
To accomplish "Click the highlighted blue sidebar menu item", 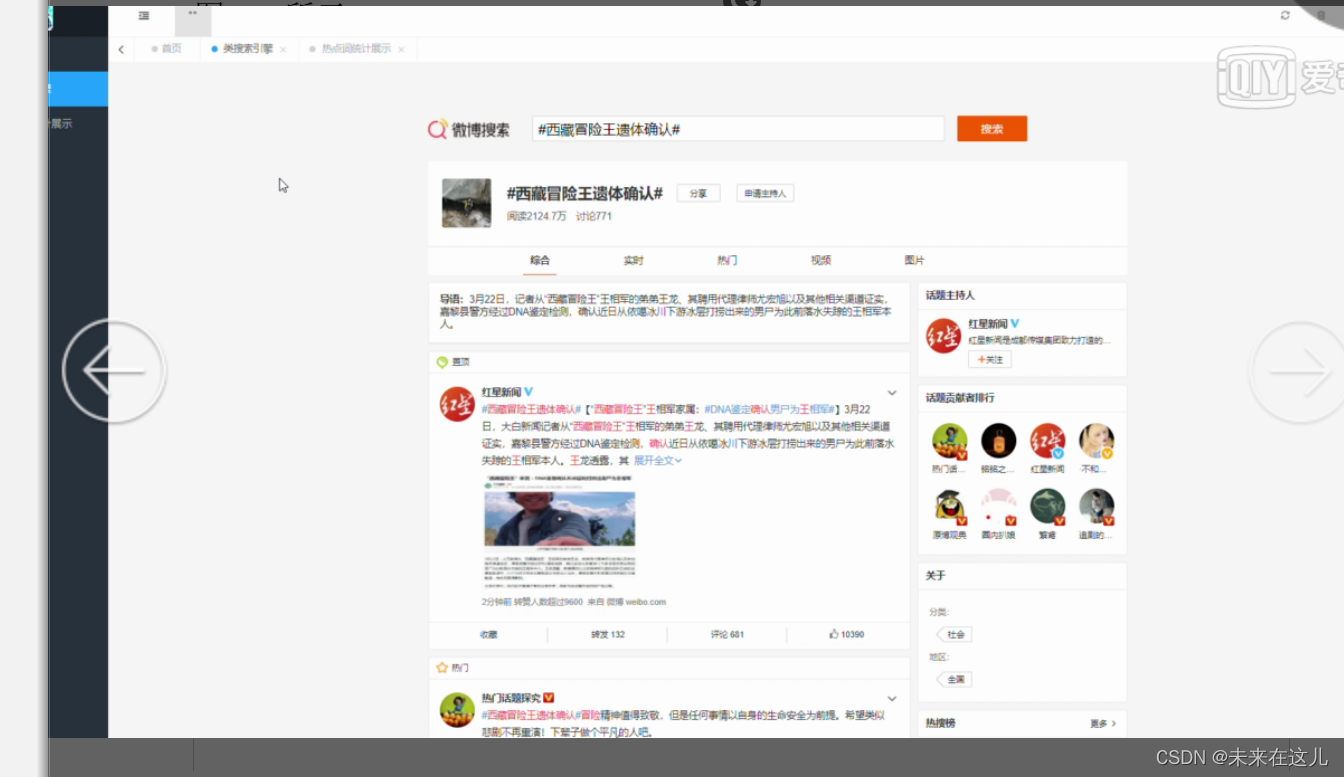I will 78,89.
